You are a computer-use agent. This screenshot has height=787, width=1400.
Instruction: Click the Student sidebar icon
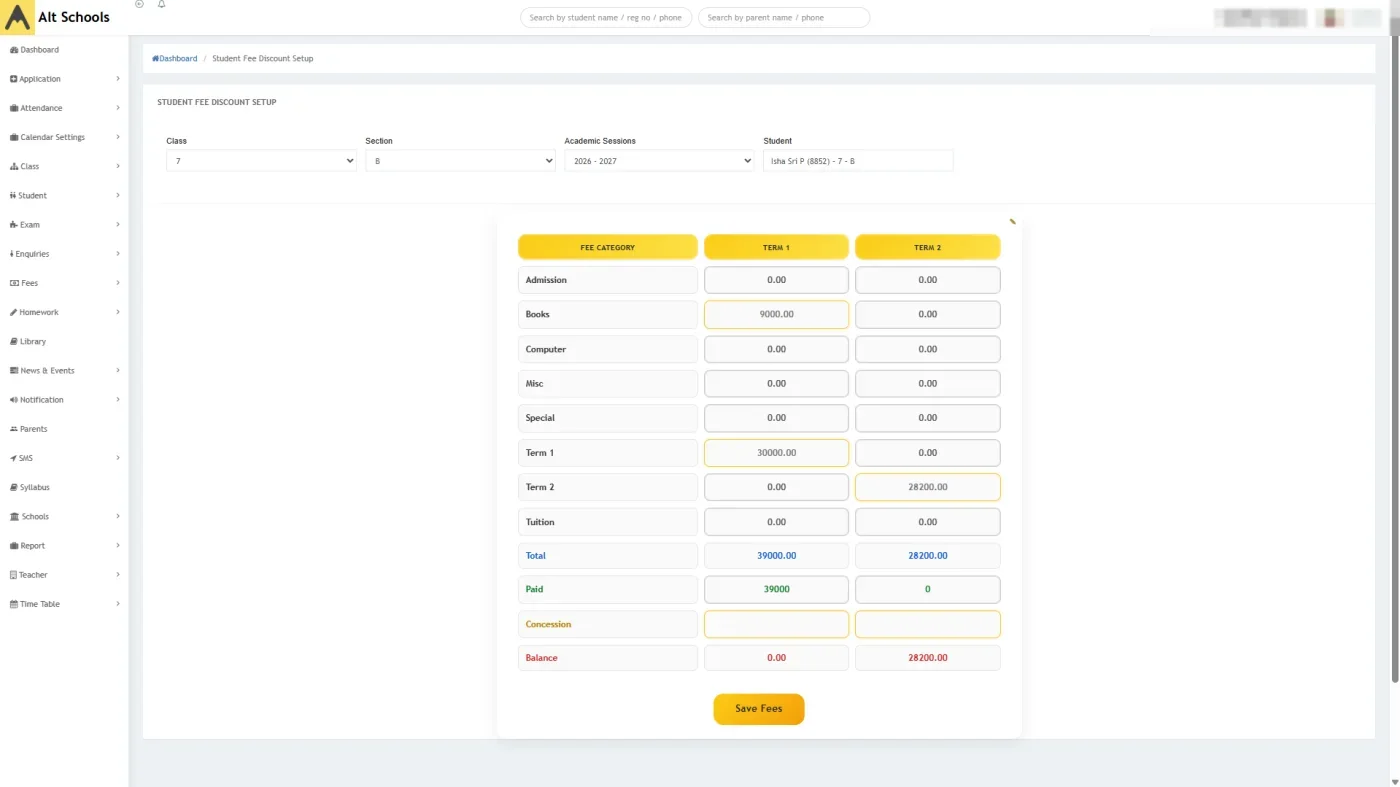(13, 196)
